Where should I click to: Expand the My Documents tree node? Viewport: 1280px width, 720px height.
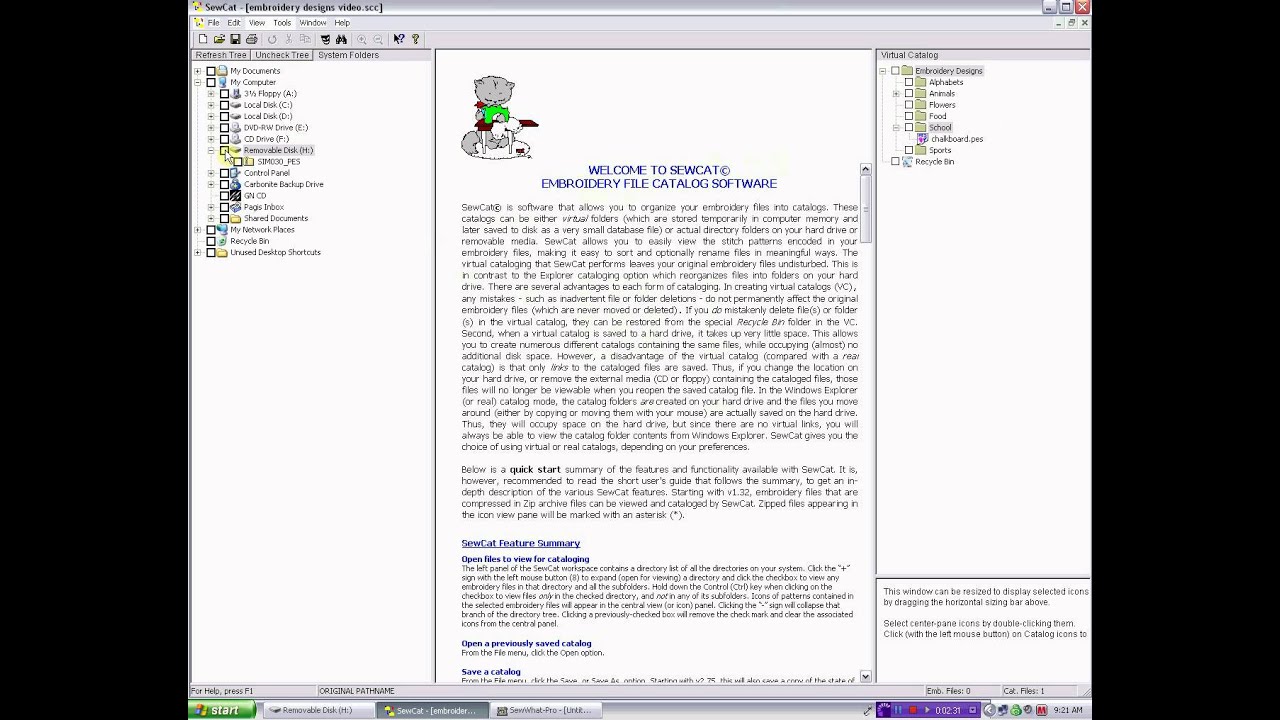pyautogui.click(x=197, y=71)
